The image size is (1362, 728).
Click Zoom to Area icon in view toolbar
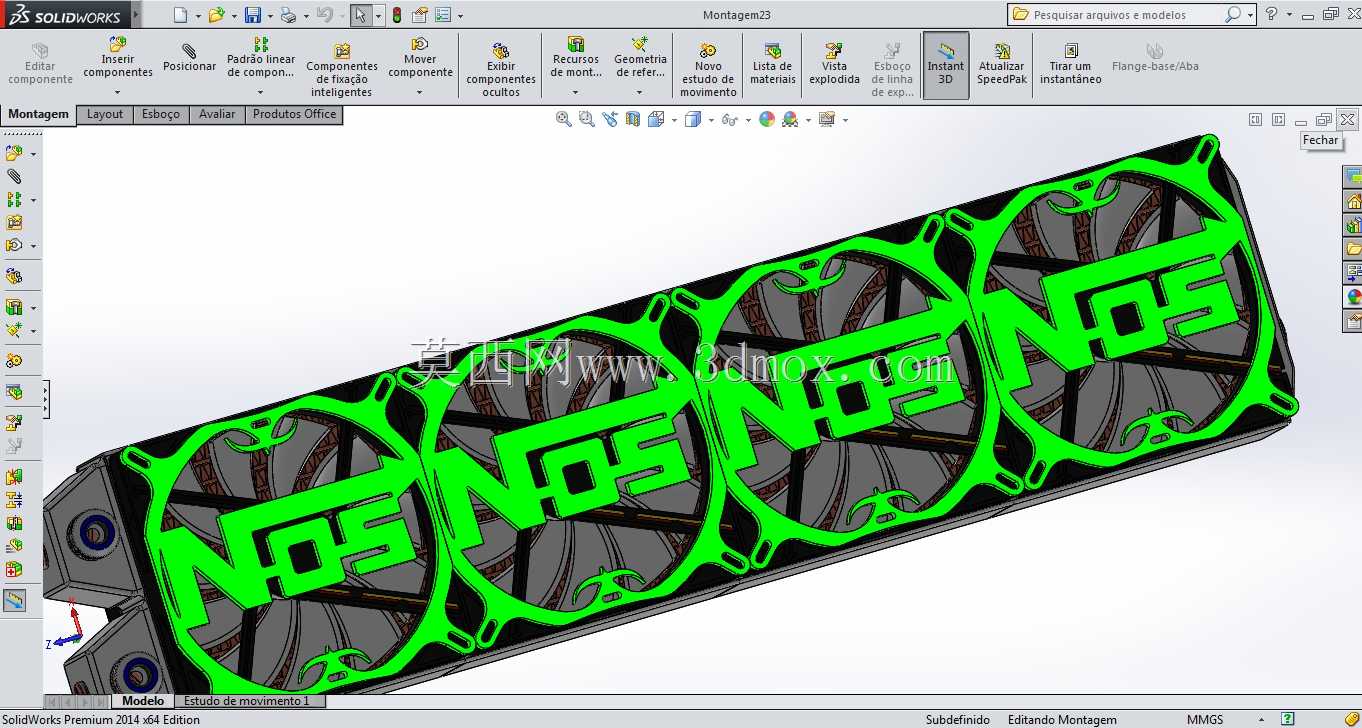click(587, 120)
